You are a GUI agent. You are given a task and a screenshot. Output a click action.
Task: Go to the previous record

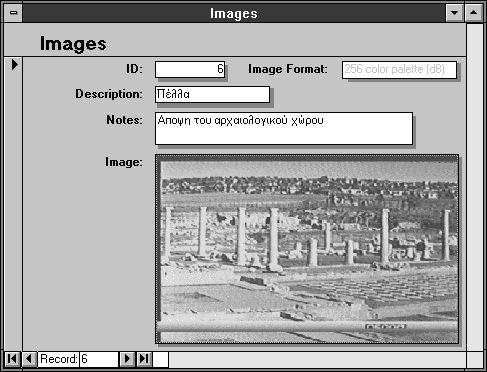tap(30, 359)
